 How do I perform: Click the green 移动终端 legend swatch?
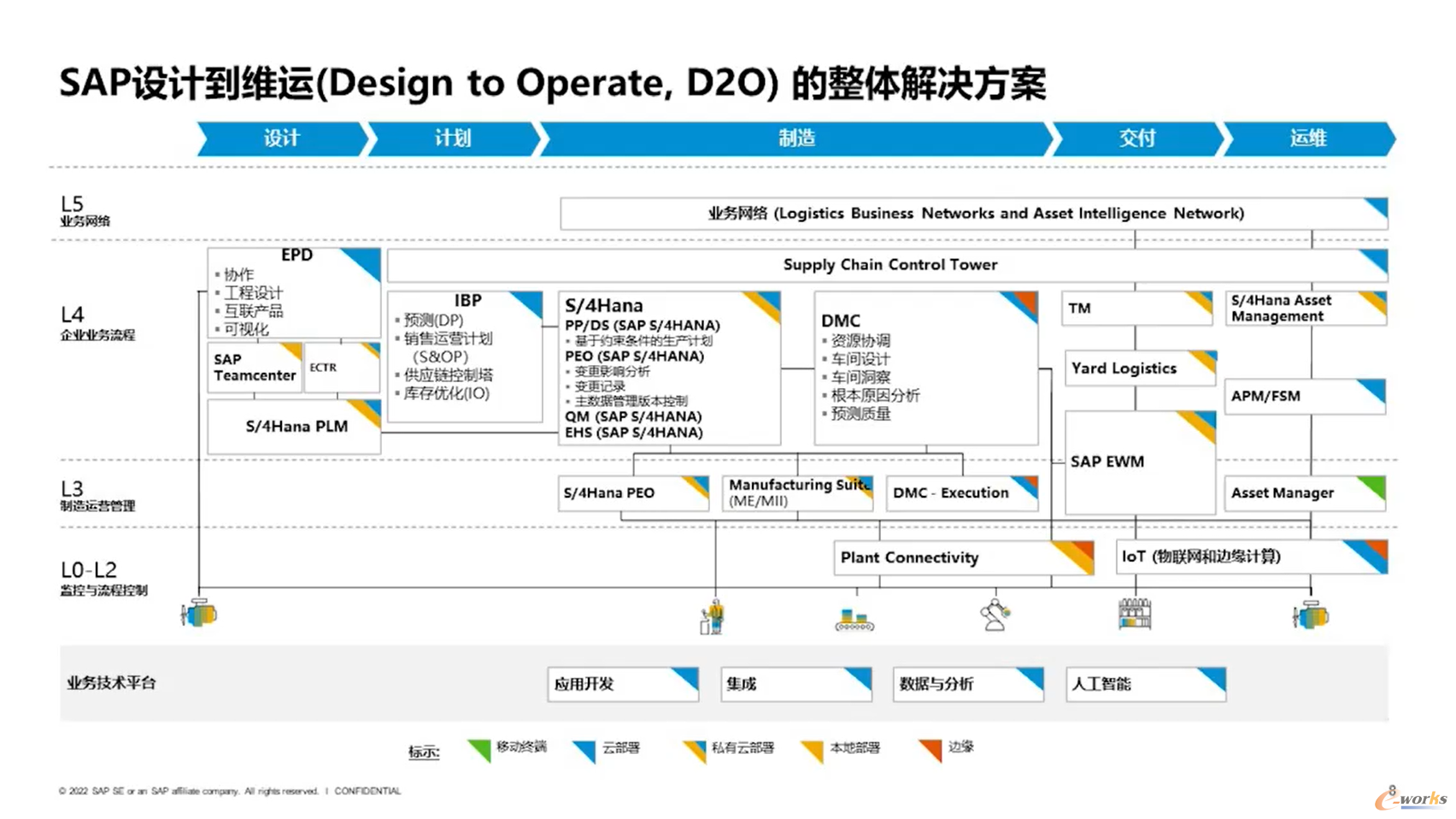tap(480, 750)
